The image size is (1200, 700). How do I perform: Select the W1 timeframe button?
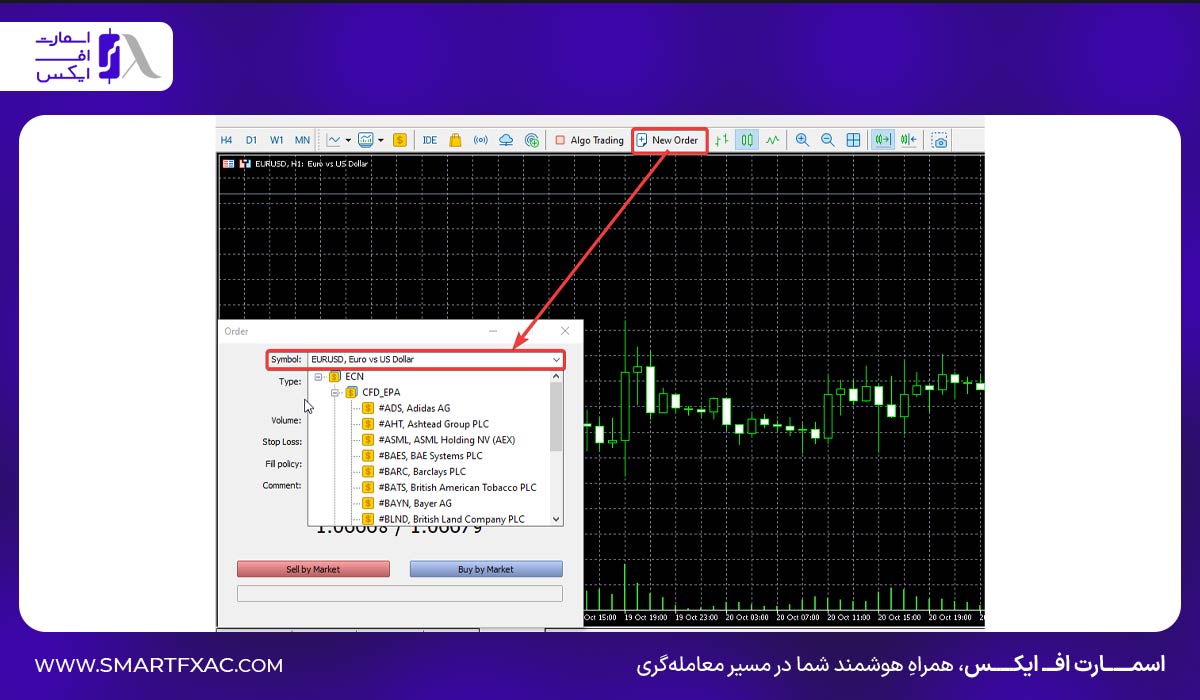point(276,141)
